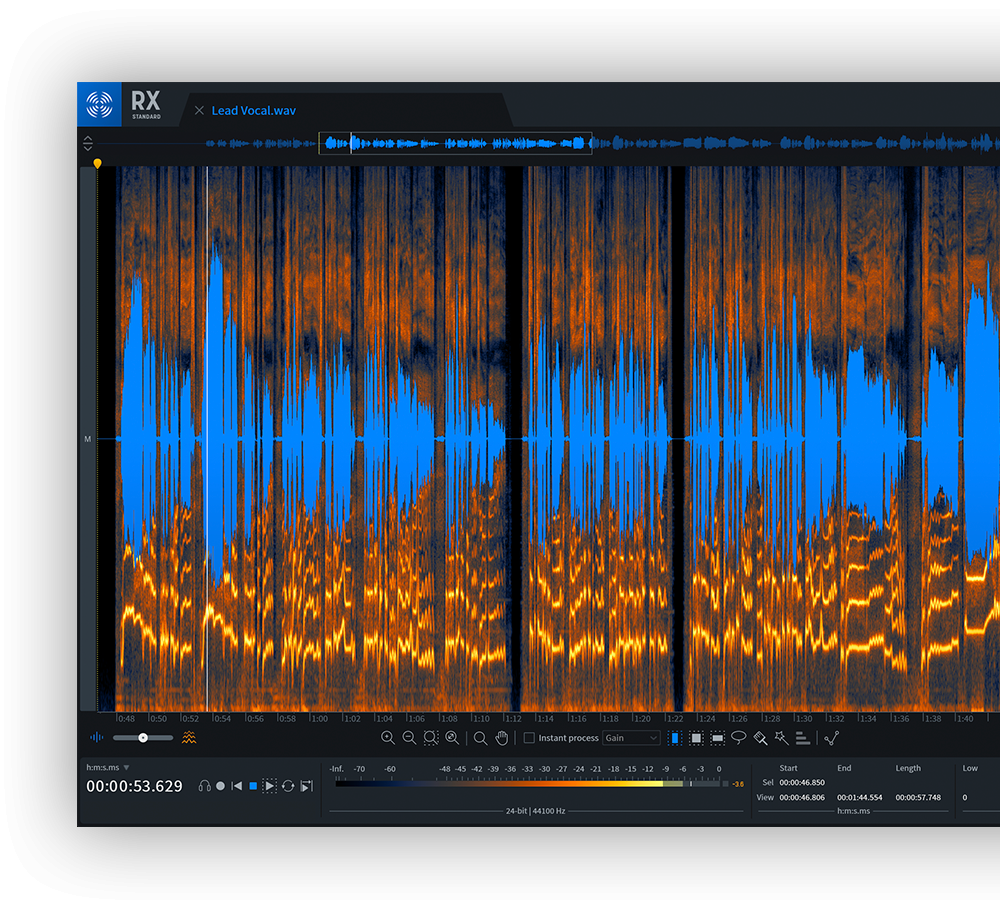Click the selection Start time field
1000x907 pixels.
(x=801, y=783)
